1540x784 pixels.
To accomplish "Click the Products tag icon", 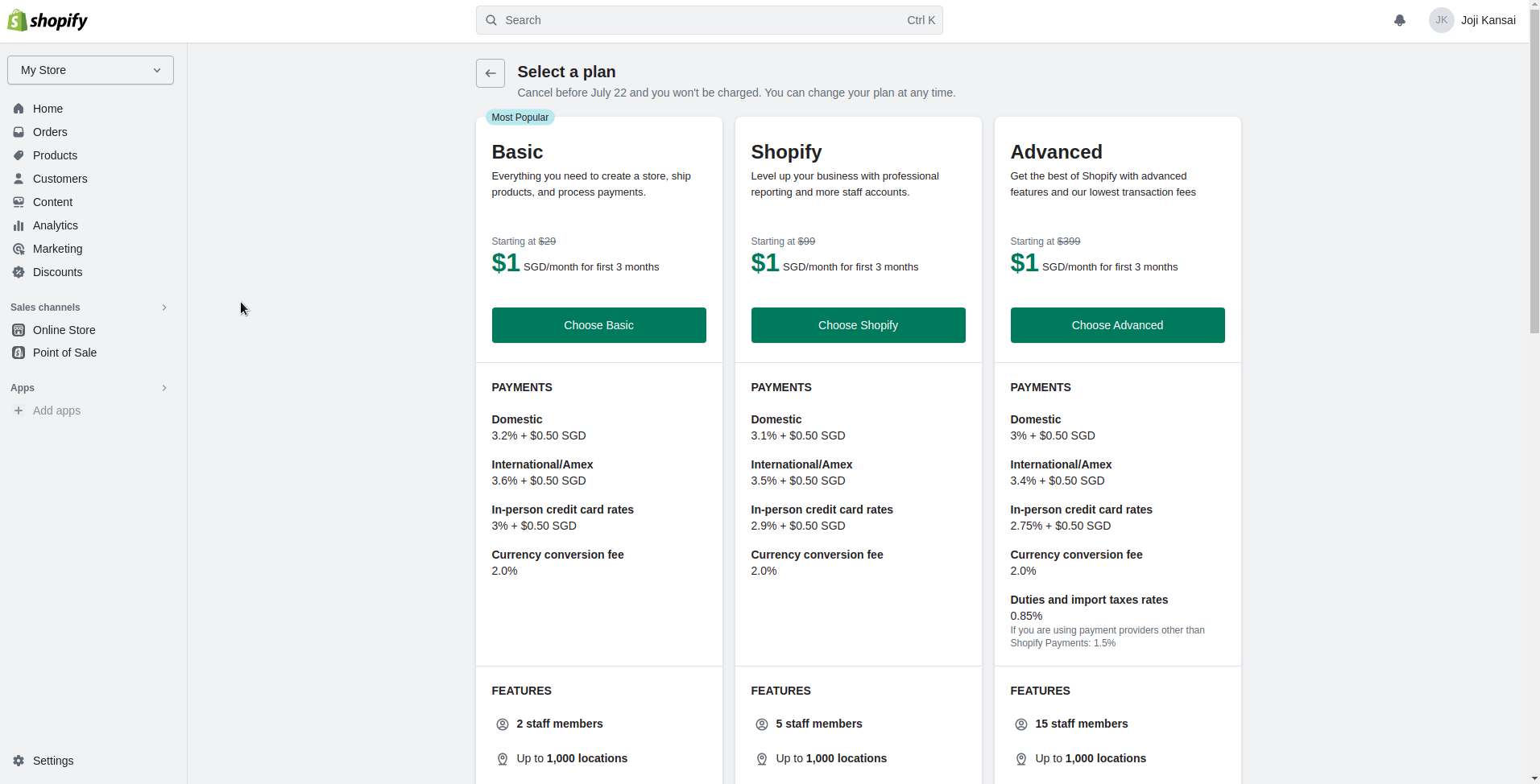I will pyautogui.click(x=19, y=155).
